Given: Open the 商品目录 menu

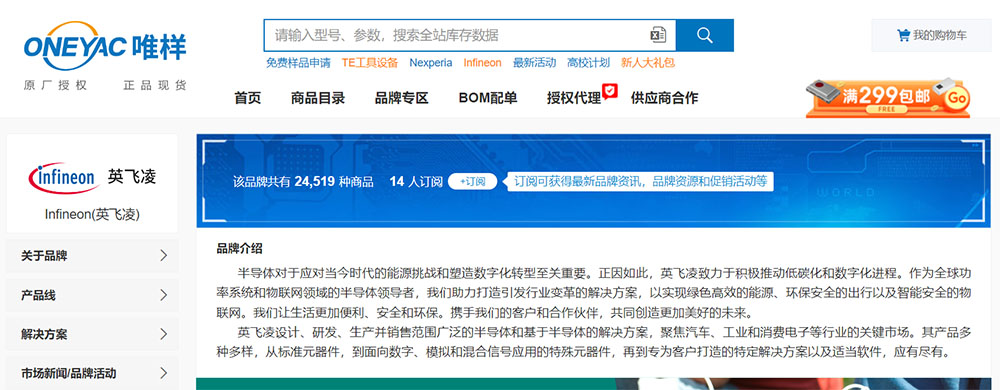Looking at the screenshot, I should (318, 98).
